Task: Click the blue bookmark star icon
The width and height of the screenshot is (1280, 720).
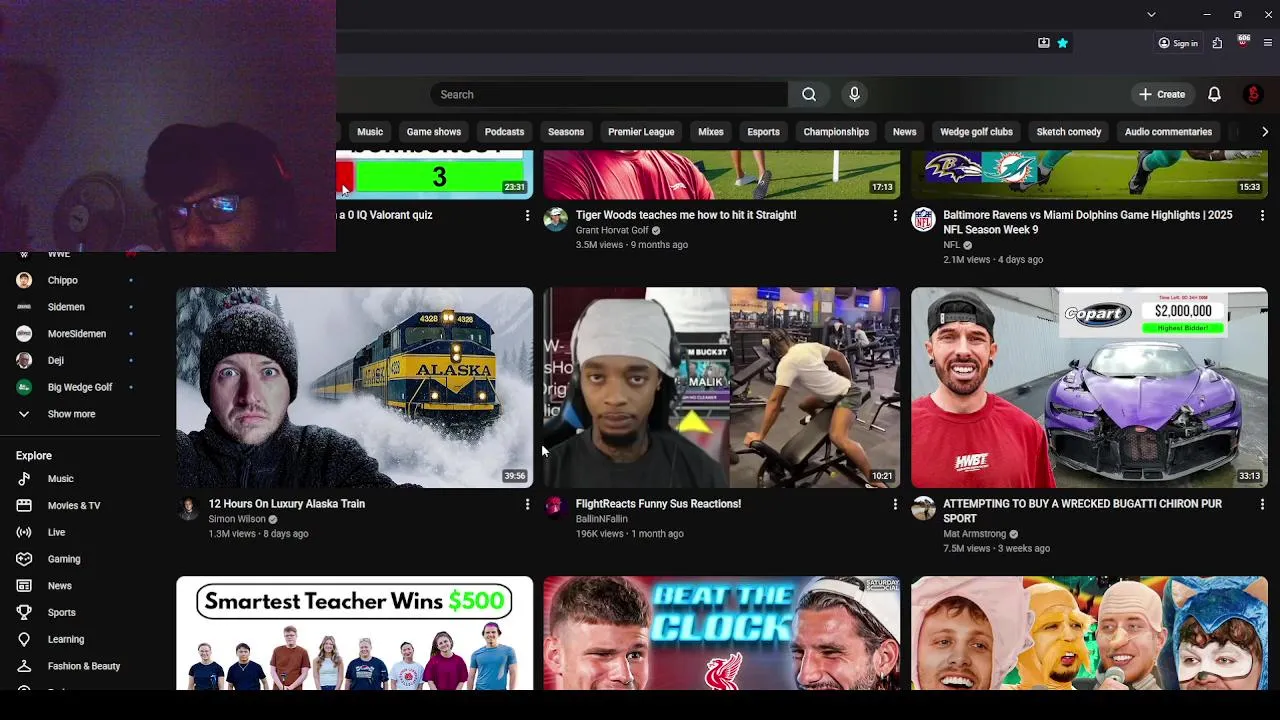Action: pos(1063,43)
